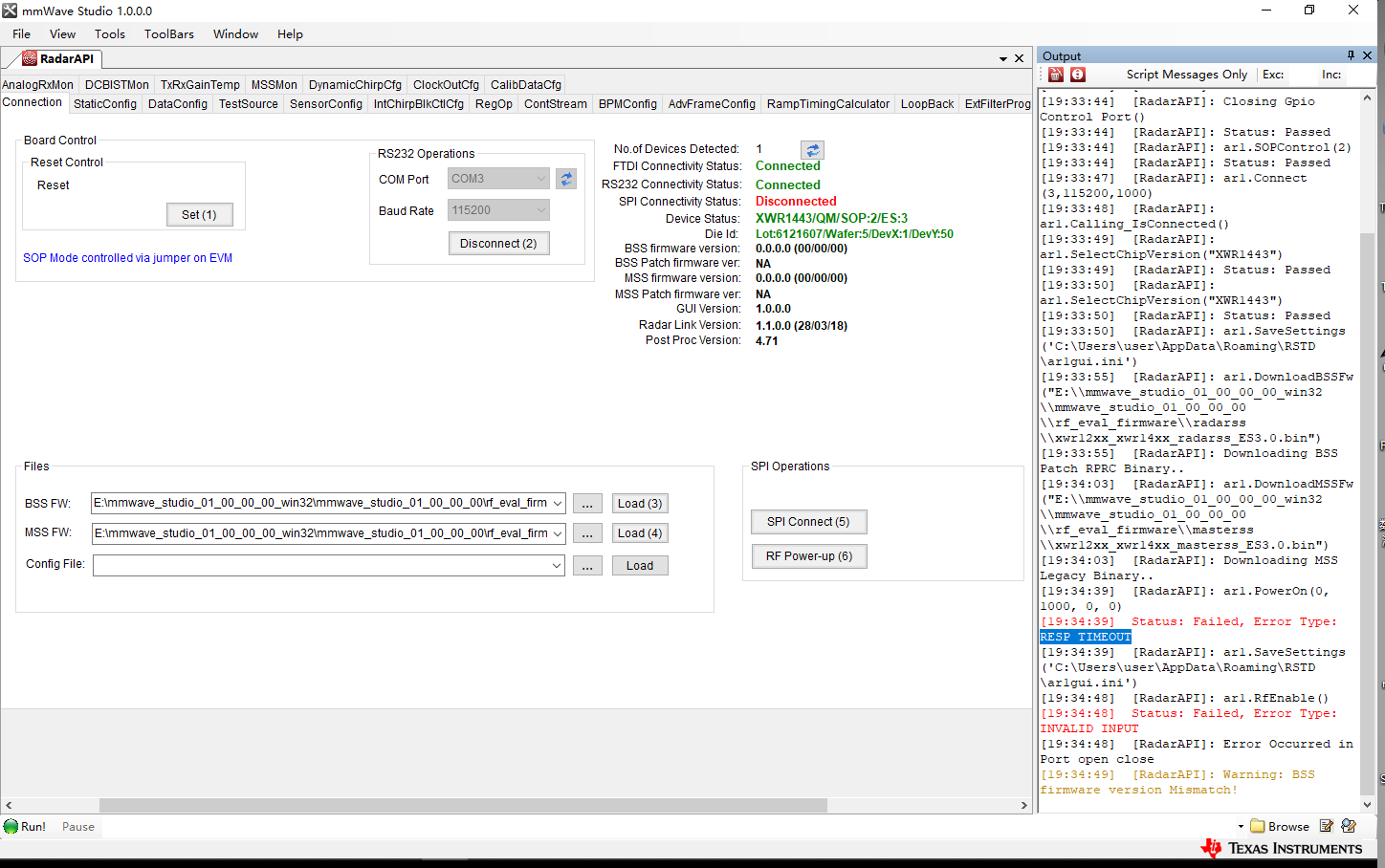Image resolution: width=1385 pixels, height=868 pixels.
Task: Refresh the COM port list
Action: point(566,179)
